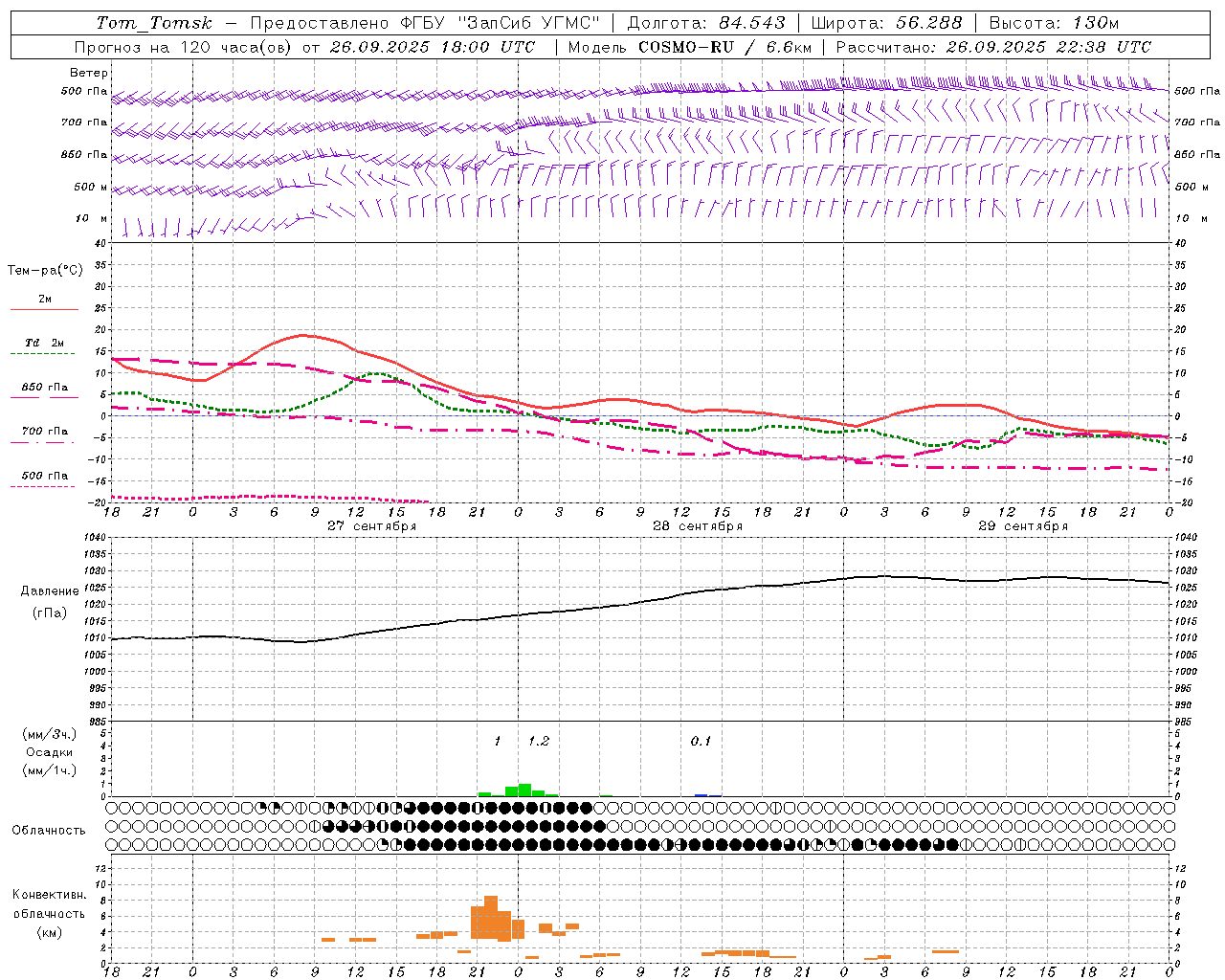The width and height of the screenshot is (1225, 980).
Task: Select the "Широта: 56.288" header value
Action: pyautogui.click(x=887, y=23)
